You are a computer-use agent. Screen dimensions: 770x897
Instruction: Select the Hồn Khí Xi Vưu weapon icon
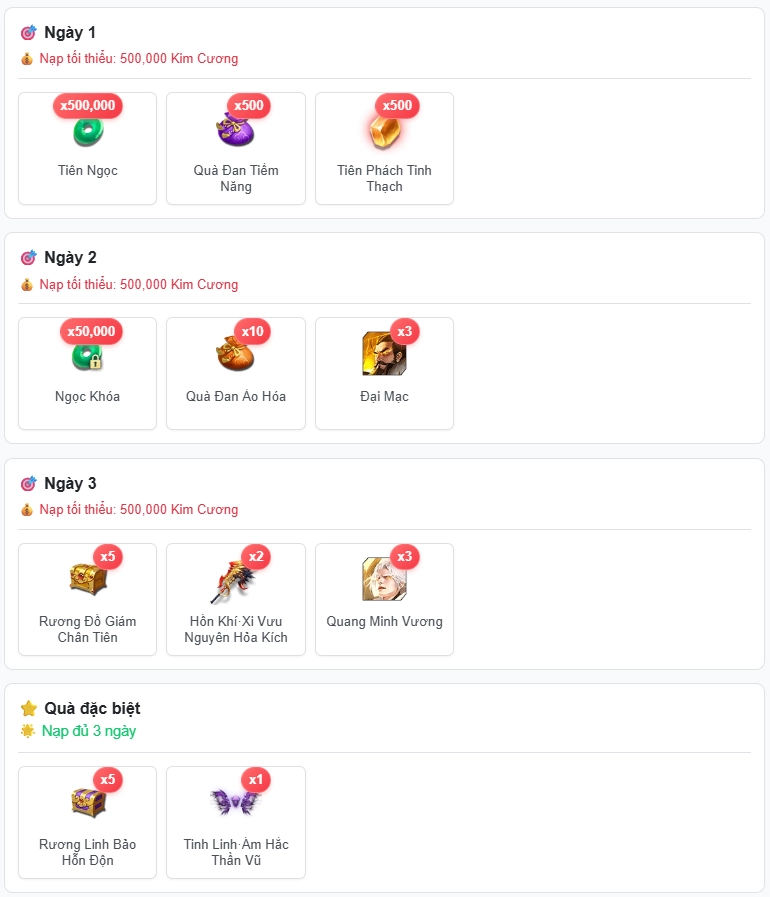232,582
